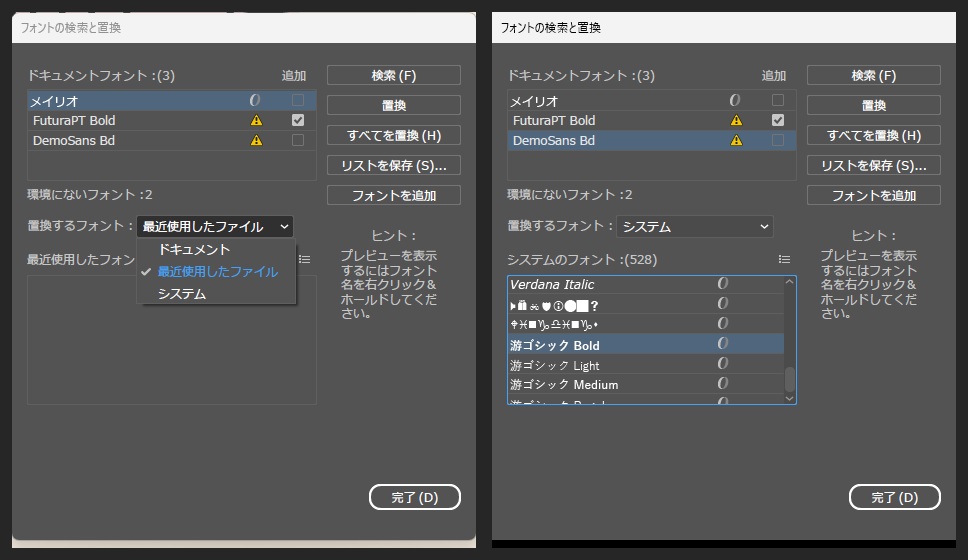
Task: Toggle メイリオ 追加 checkbox in right dialog
Action: [778, 100]
